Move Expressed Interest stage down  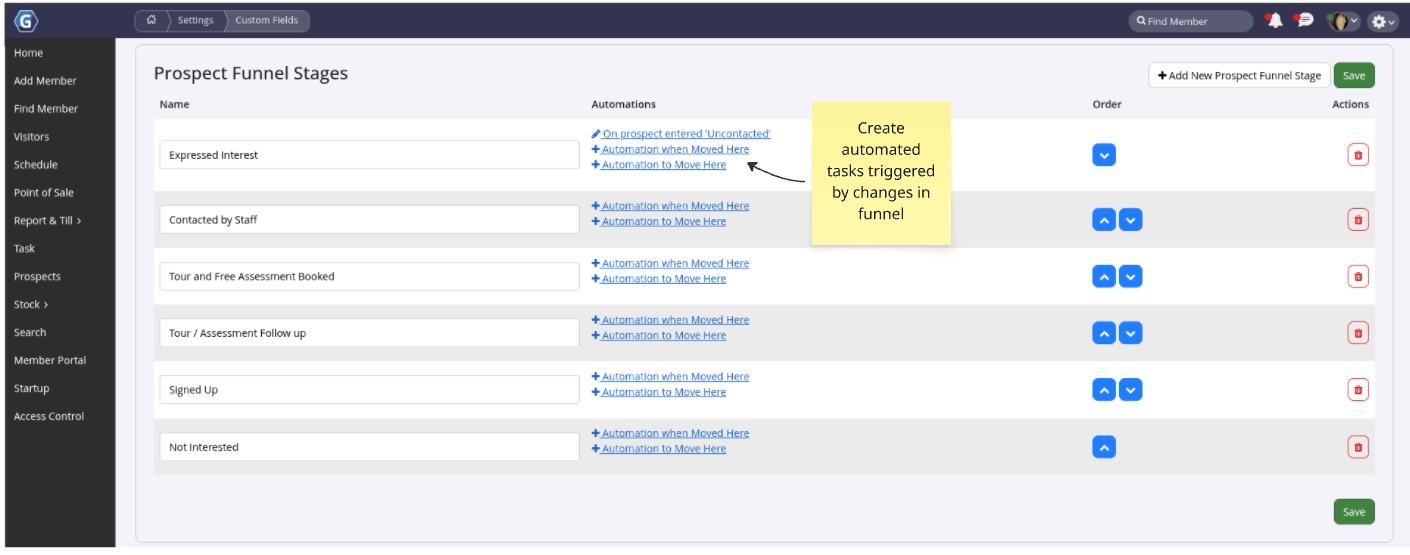(1104, 155)
